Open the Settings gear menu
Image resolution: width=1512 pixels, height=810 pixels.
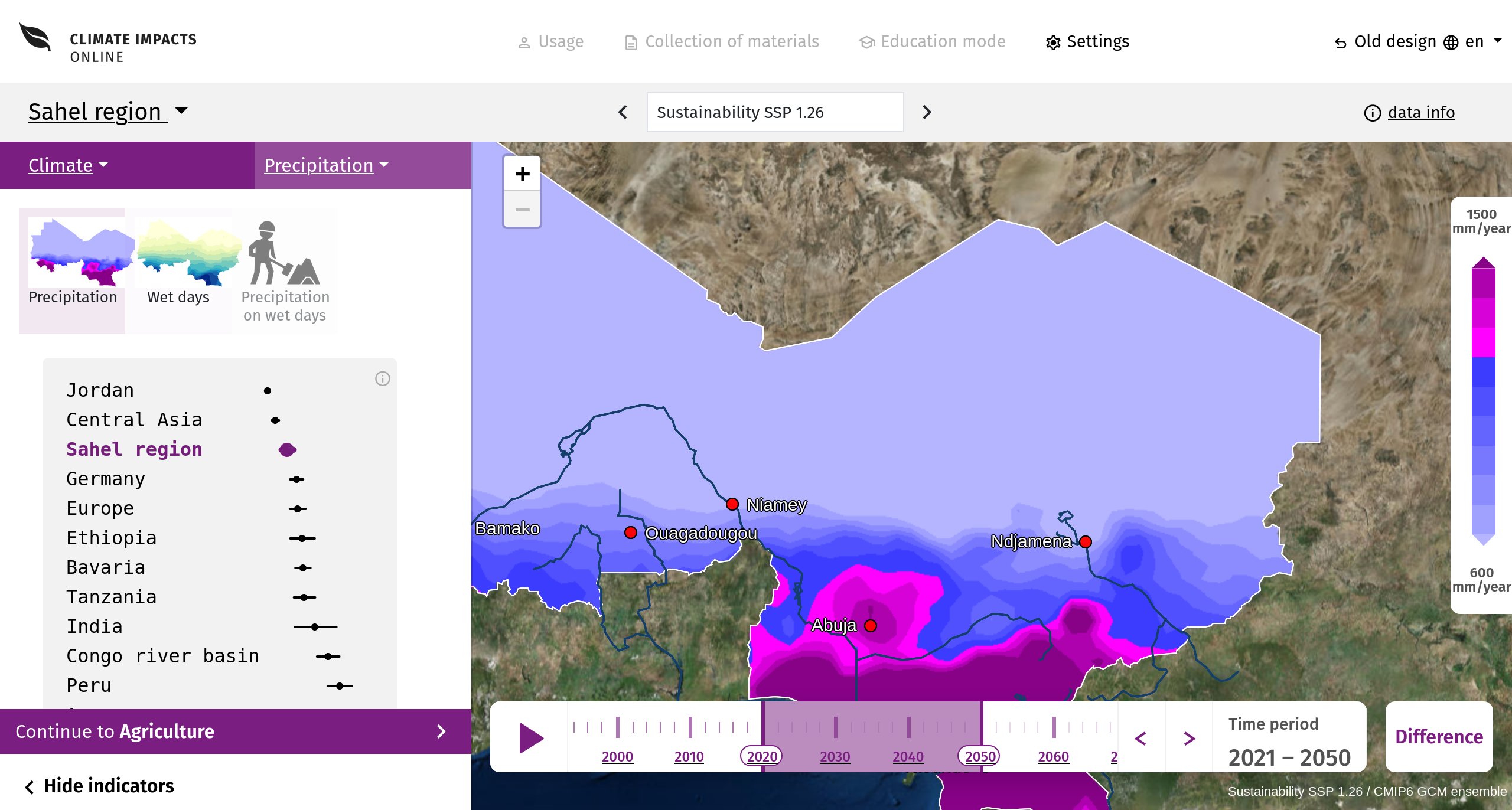(x=1087, y=42)
